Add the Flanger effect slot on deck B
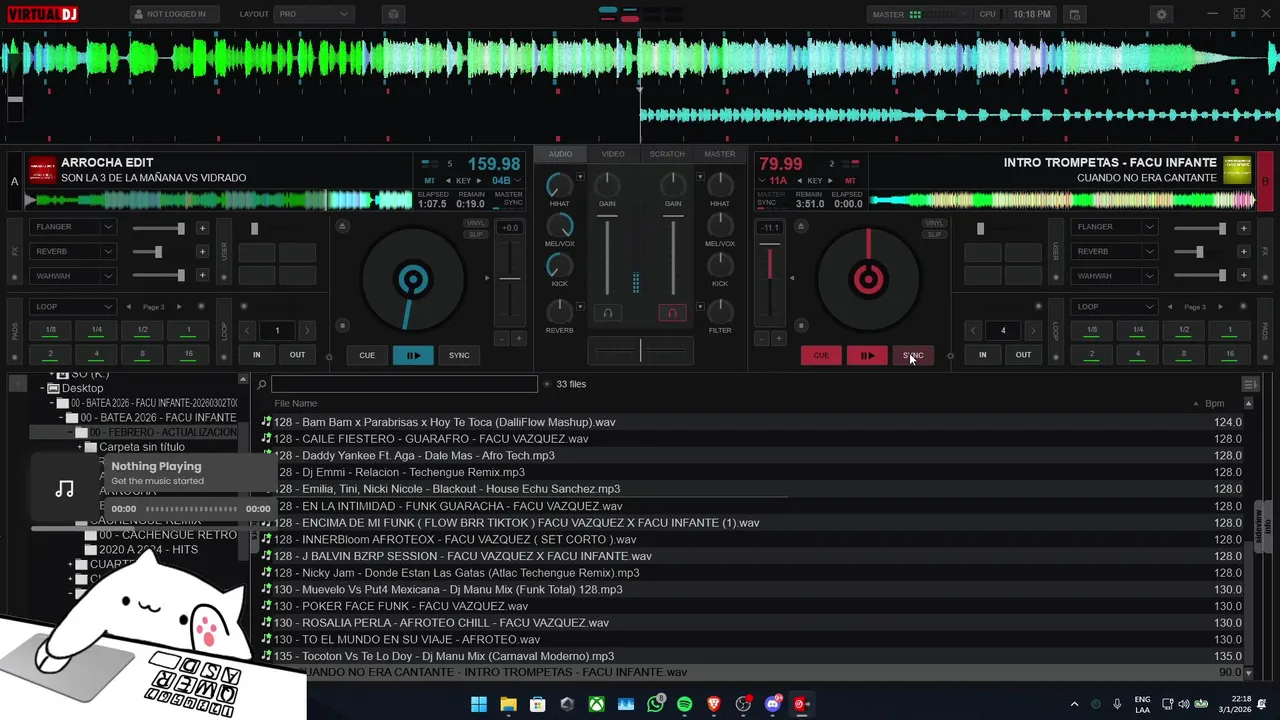Viewport: 1280px width, 720px height. [x=1243, y=228]
